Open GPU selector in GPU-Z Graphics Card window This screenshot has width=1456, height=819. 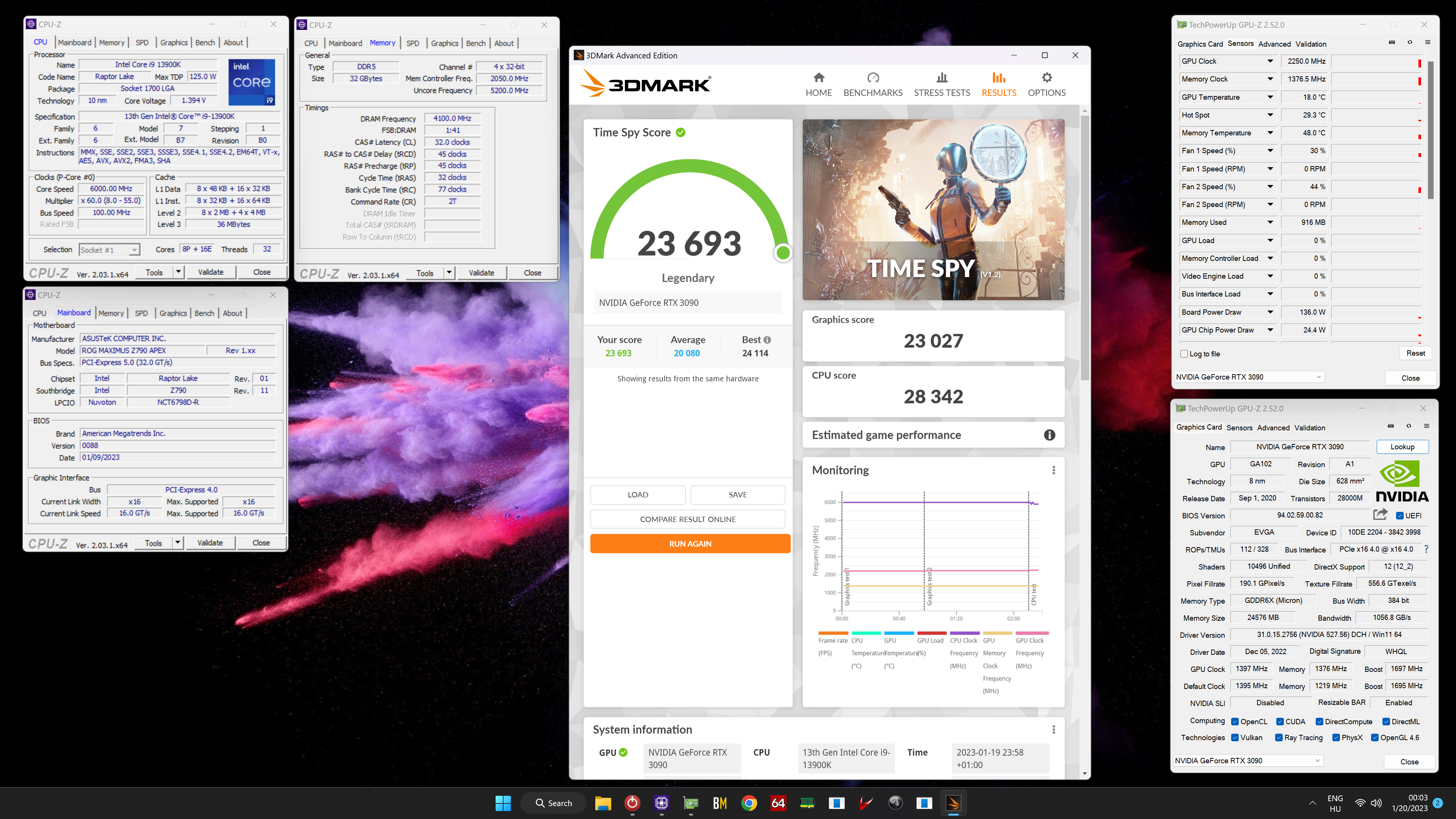click(1247, 761)
